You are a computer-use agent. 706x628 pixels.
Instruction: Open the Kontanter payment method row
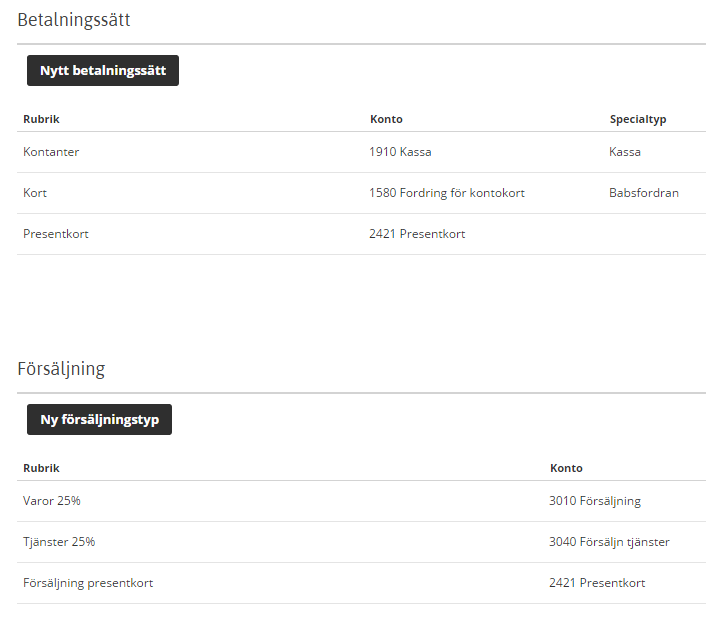coord(51,152)
